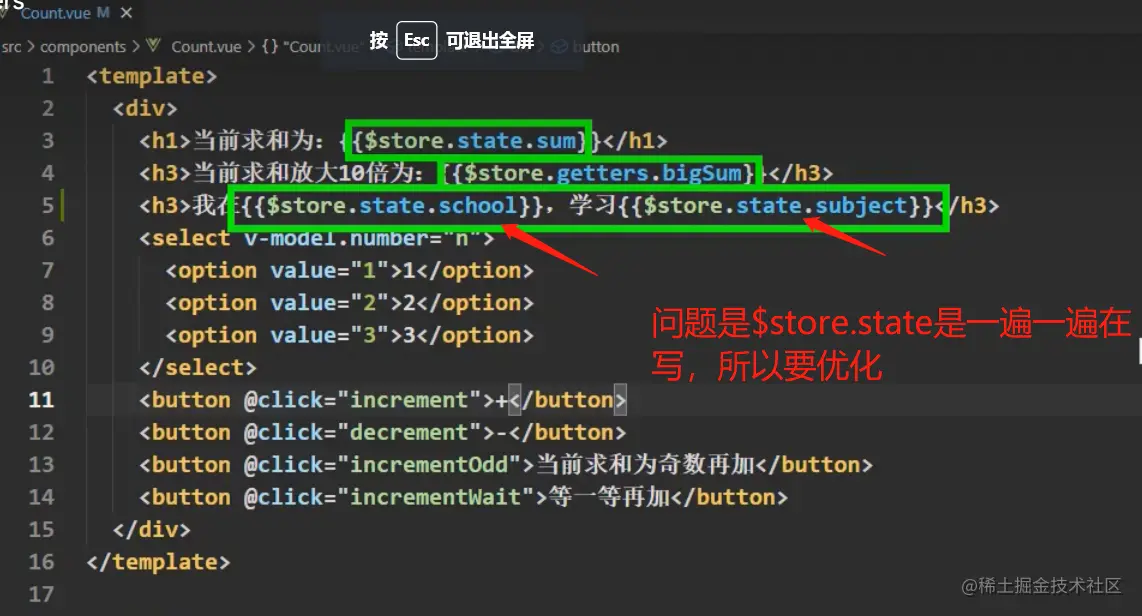Click text 当前求和为 on line 3
This screenshot has height=616, width=1142.
pos(253,141)
